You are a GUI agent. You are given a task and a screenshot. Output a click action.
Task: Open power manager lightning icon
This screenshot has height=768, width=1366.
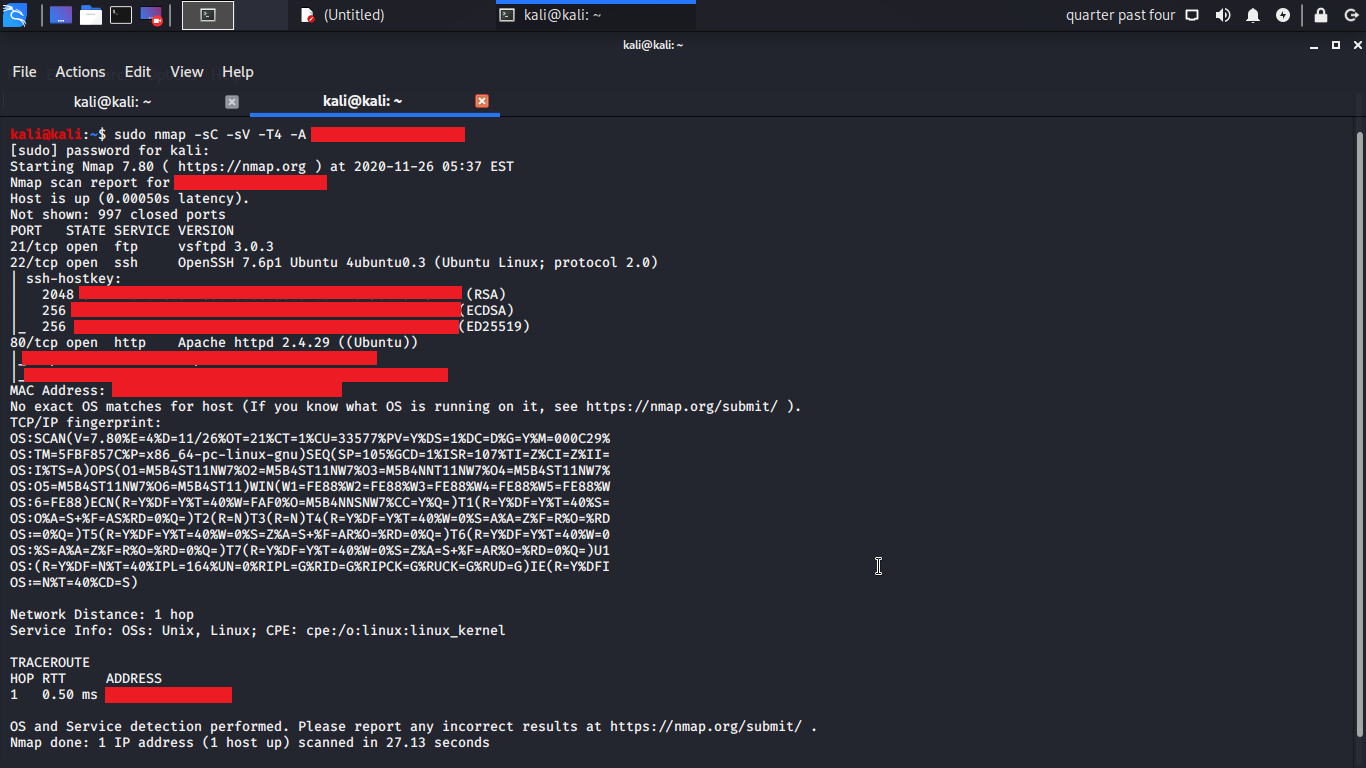1283,15
